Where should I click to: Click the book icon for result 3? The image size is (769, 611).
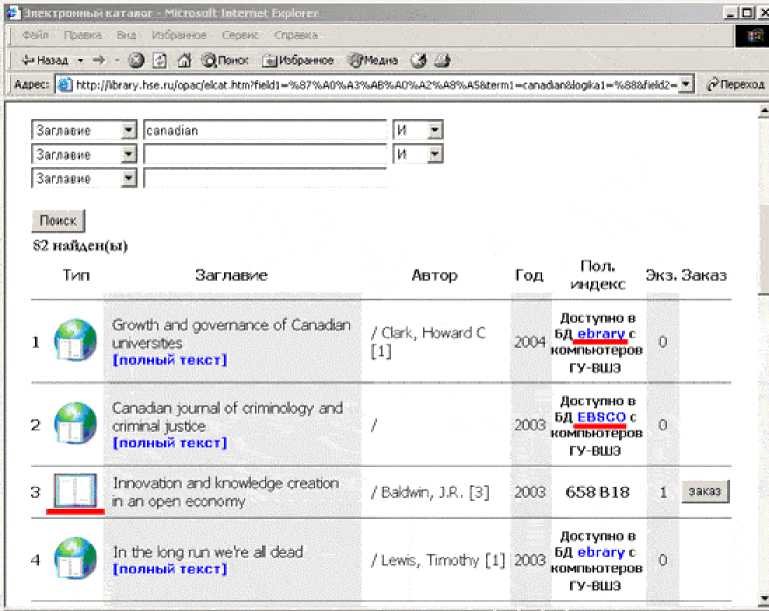click(x=75, y=492)
